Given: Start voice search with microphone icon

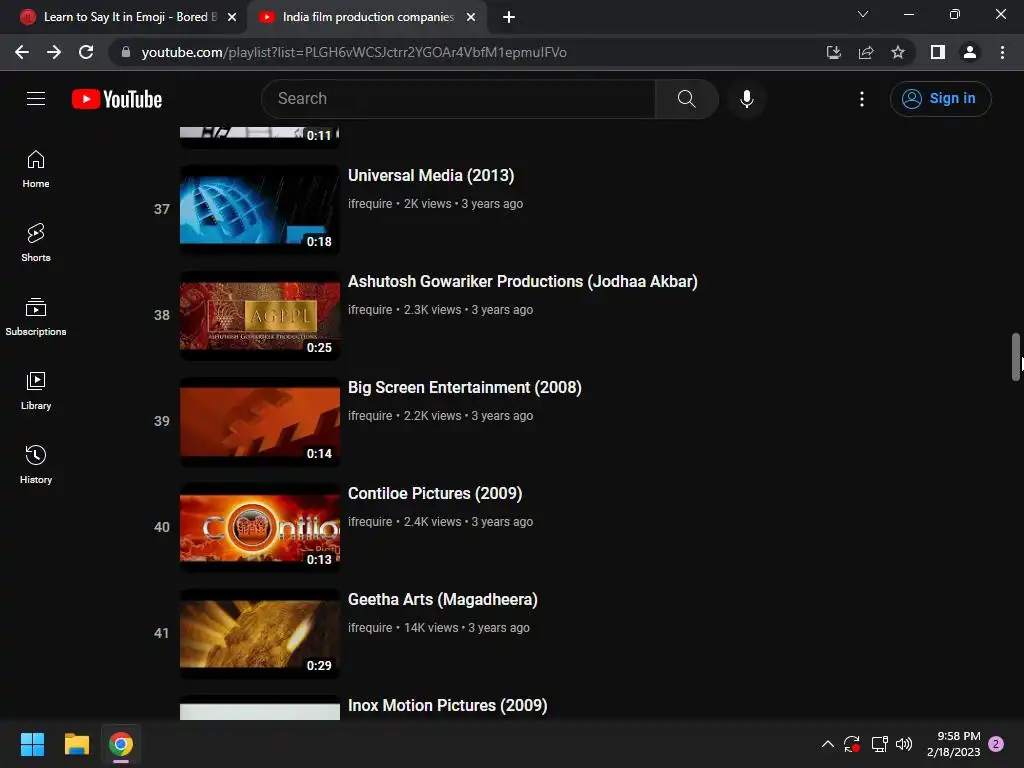Looking at the screenshot, I should pos(746,99).
